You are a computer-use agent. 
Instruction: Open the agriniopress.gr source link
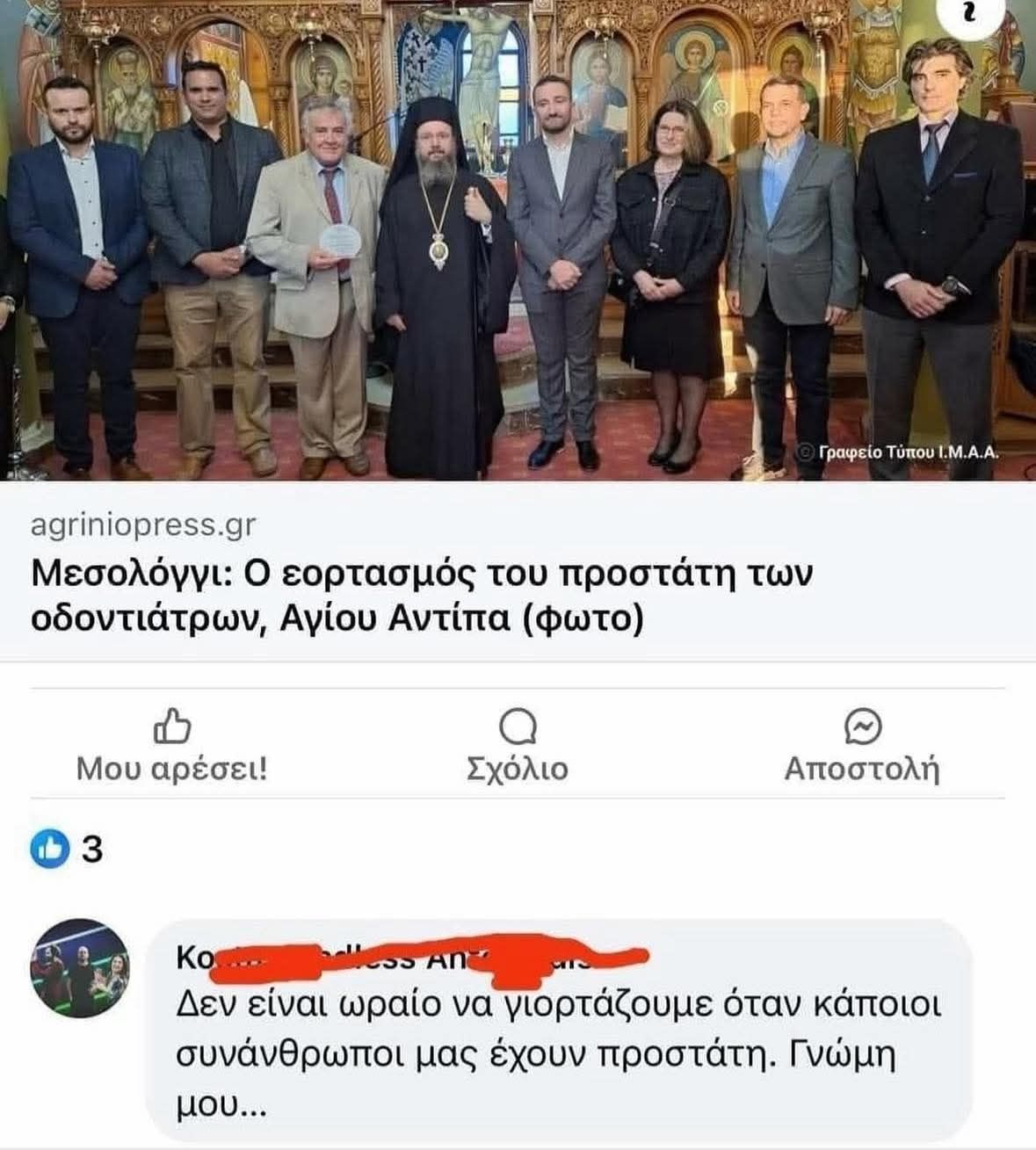(x=143, y=525)
